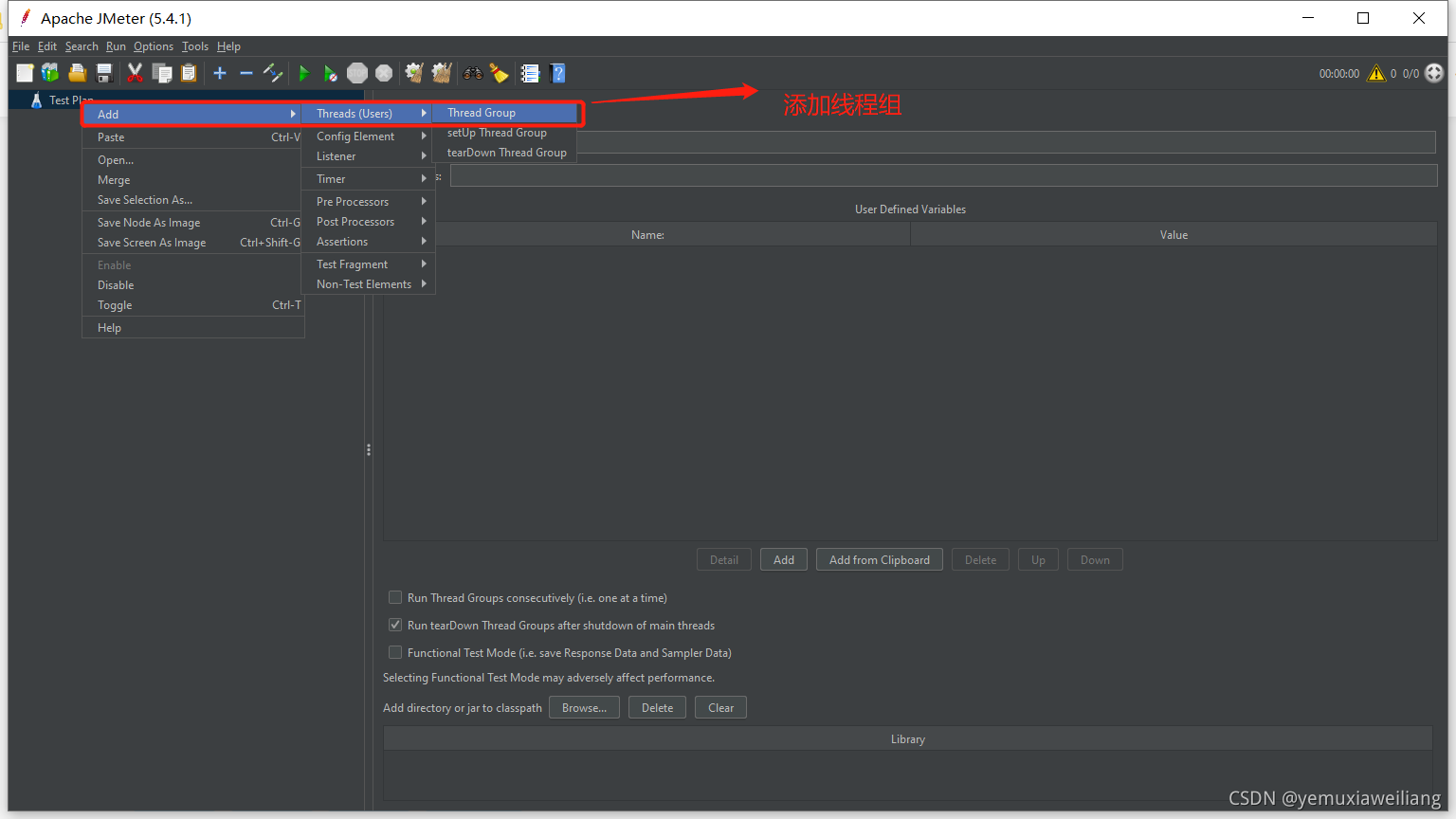Image resolution: width=1456 pixels, height=819 pixels.
Task: Expand the Config Element submenu
Action: point(368,136)
